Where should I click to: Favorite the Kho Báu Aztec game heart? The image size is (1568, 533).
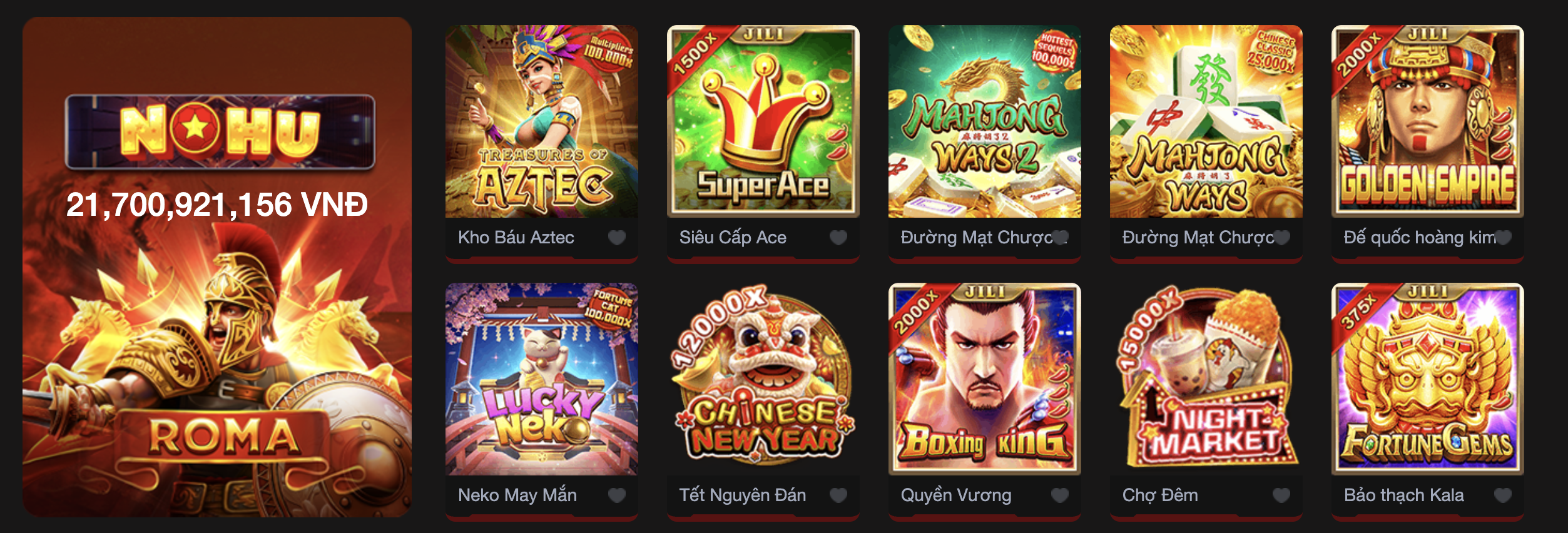617,237
